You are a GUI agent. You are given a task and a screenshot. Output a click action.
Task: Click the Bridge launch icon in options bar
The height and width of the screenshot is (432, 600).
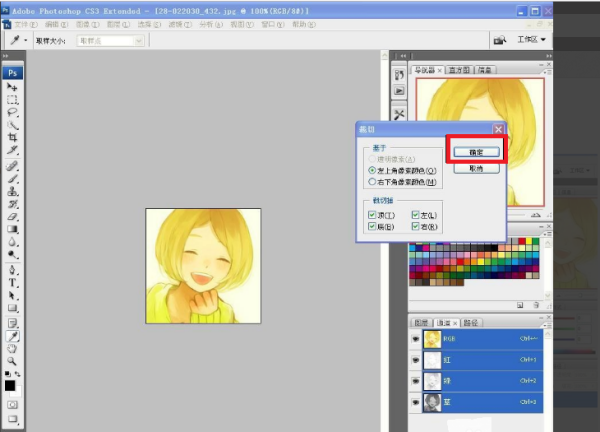click(x=500, y=40)
